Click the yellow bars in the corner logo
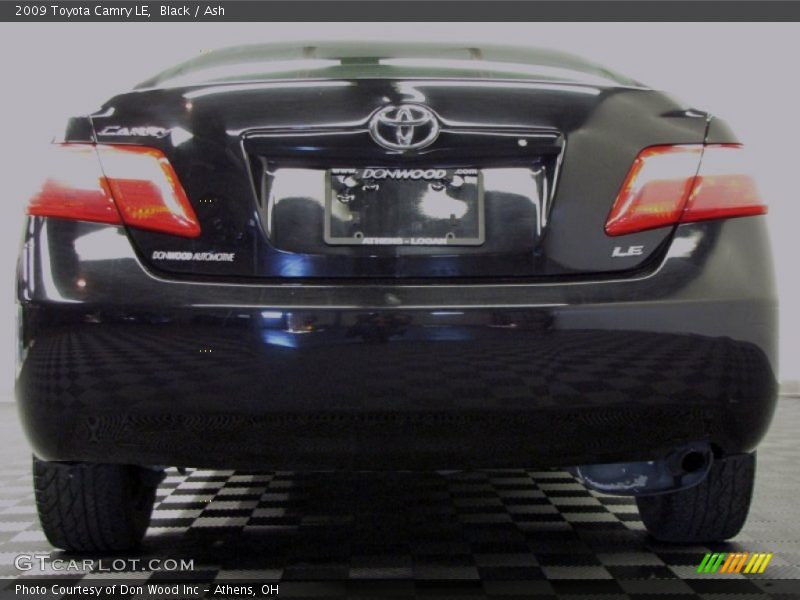 pyautogui.click(x=758, y=562)
